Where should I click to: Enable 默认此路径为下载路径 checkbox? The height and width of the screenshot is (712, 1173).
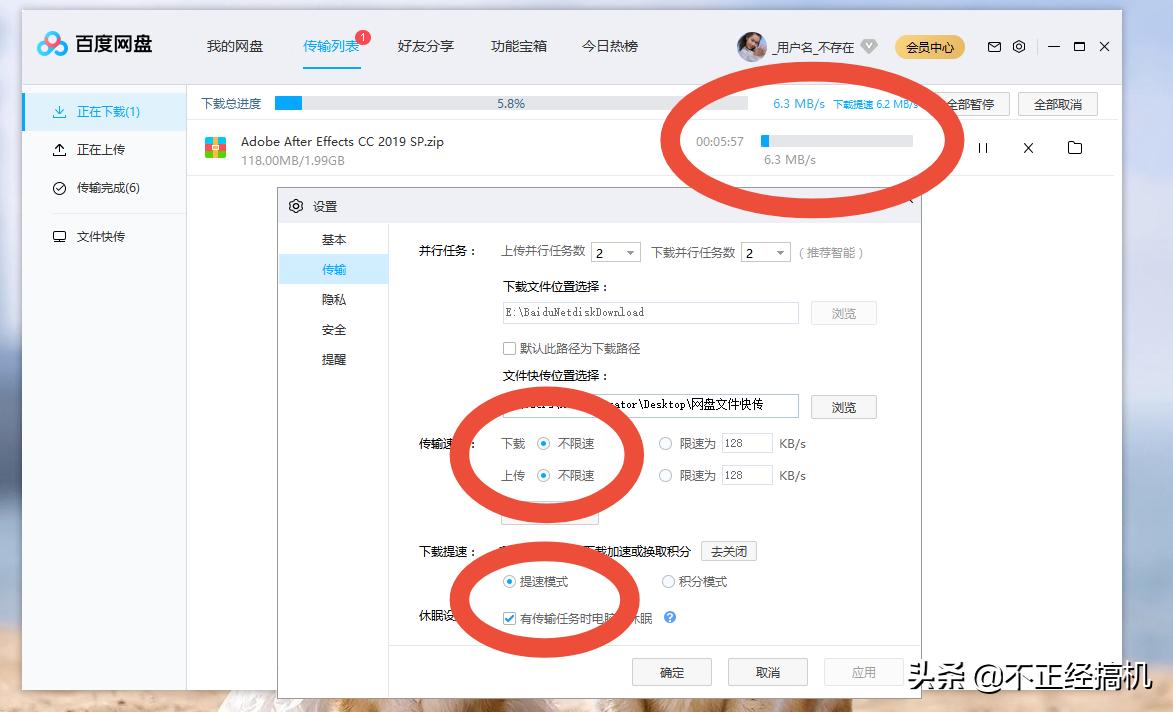click(510, 347)
